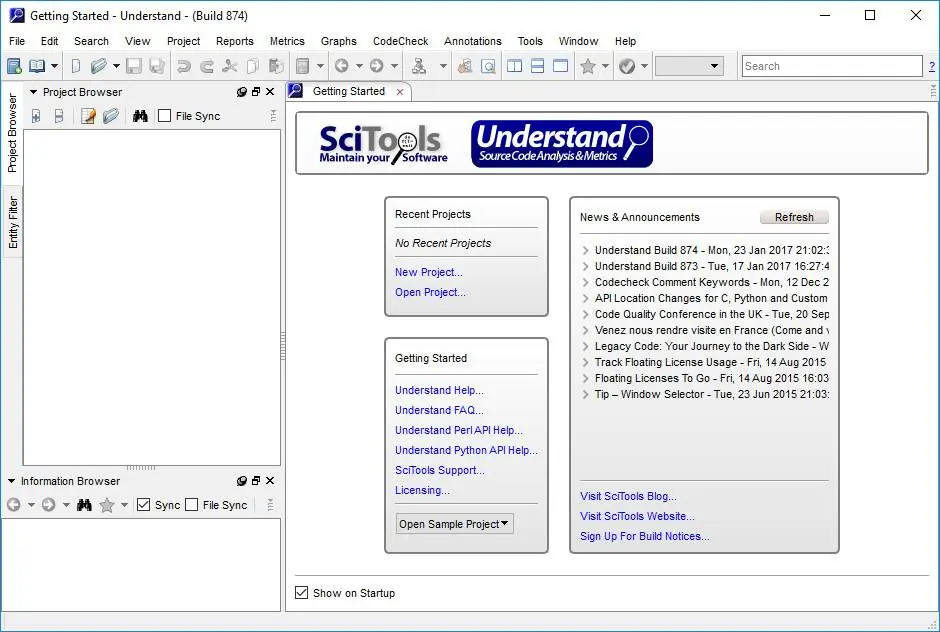This screenshot has height=632, width=940.
Task: Enable File Sync checkbox in Project Browser
Action: (164, 116)
